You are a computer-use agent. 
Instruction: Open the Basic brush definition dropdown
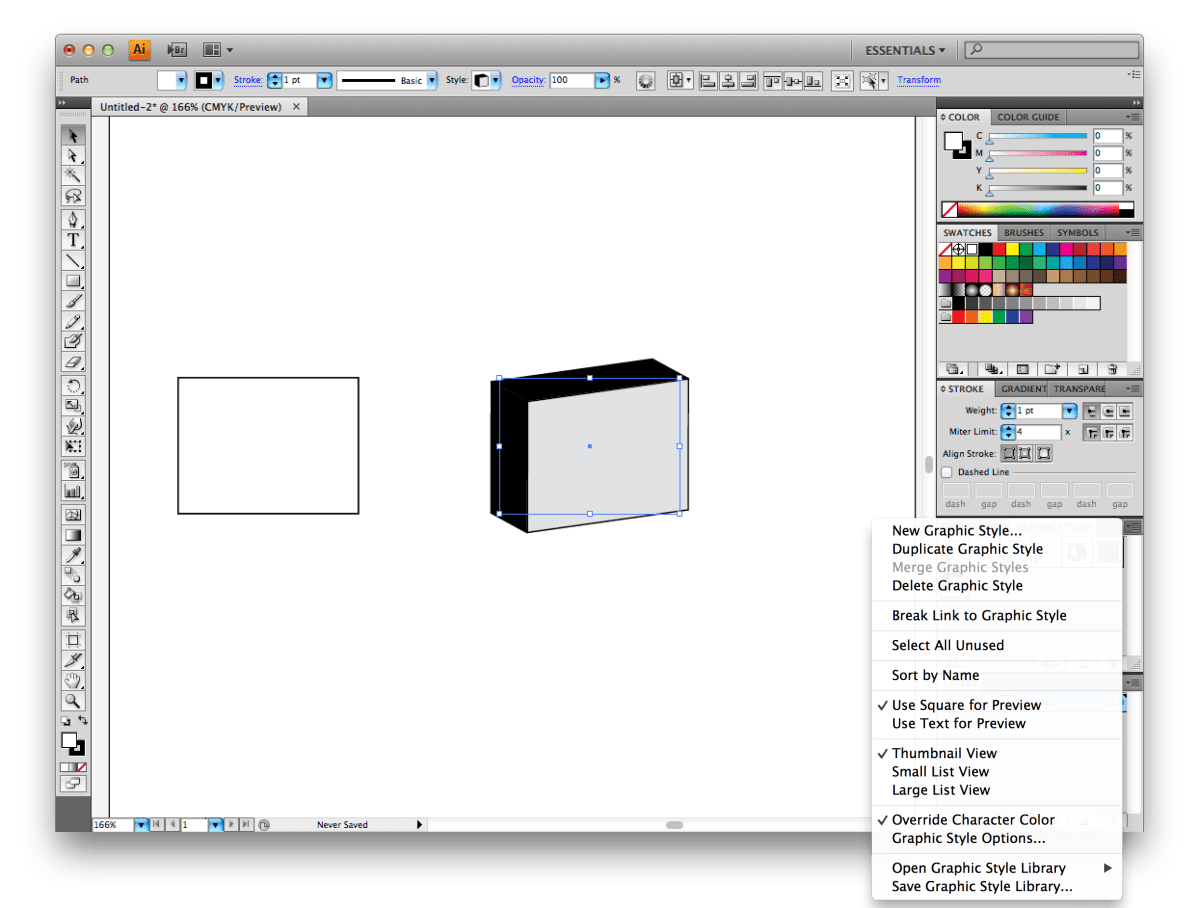(432, 80)
